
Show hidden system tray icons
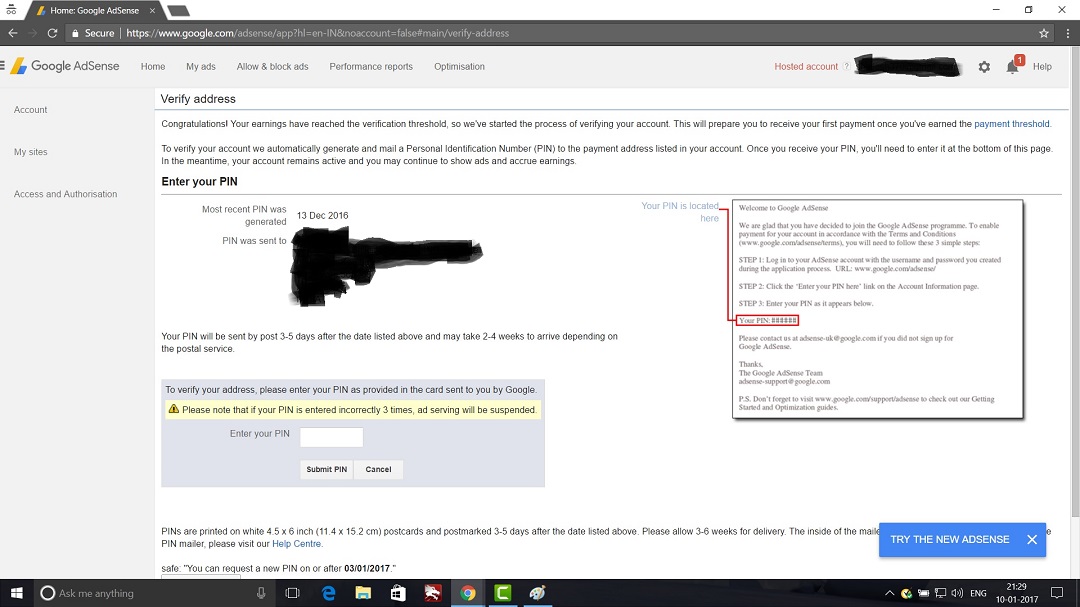tap(889, 593)
